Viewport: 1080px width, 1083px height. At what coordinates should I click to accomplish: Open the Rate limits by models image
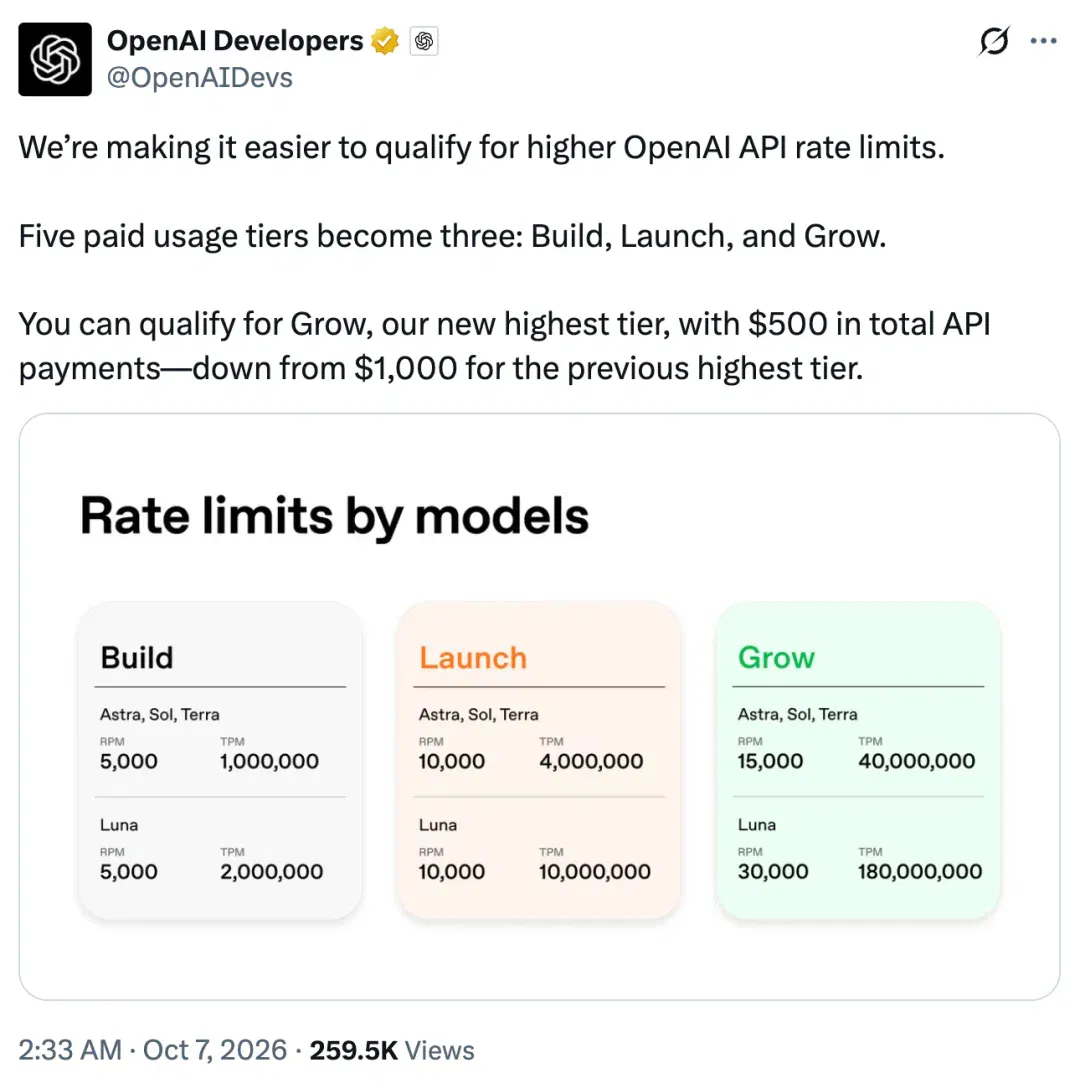point(539,707)
